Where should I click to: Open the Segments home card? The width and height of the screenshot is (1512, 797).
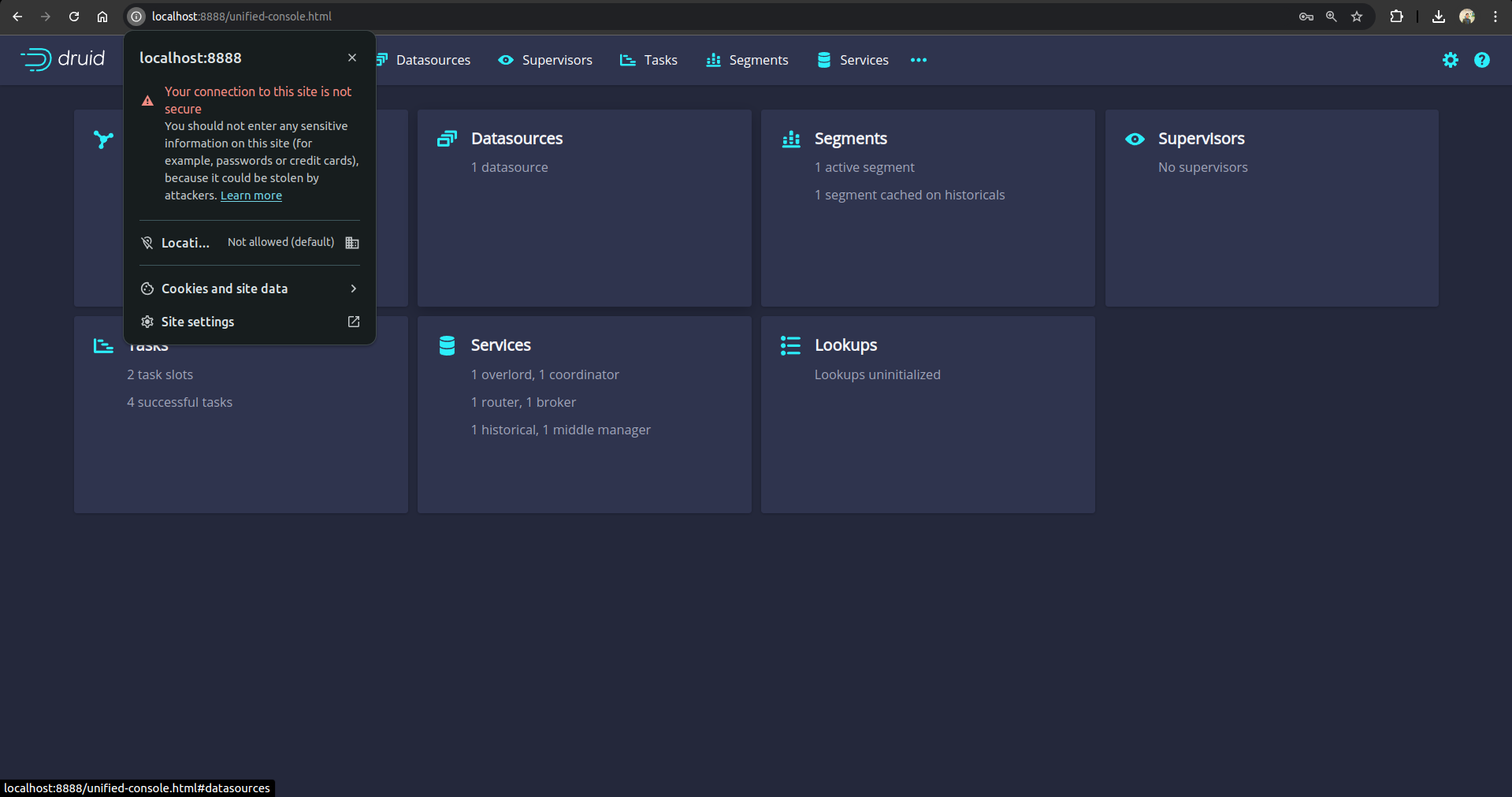927,208
